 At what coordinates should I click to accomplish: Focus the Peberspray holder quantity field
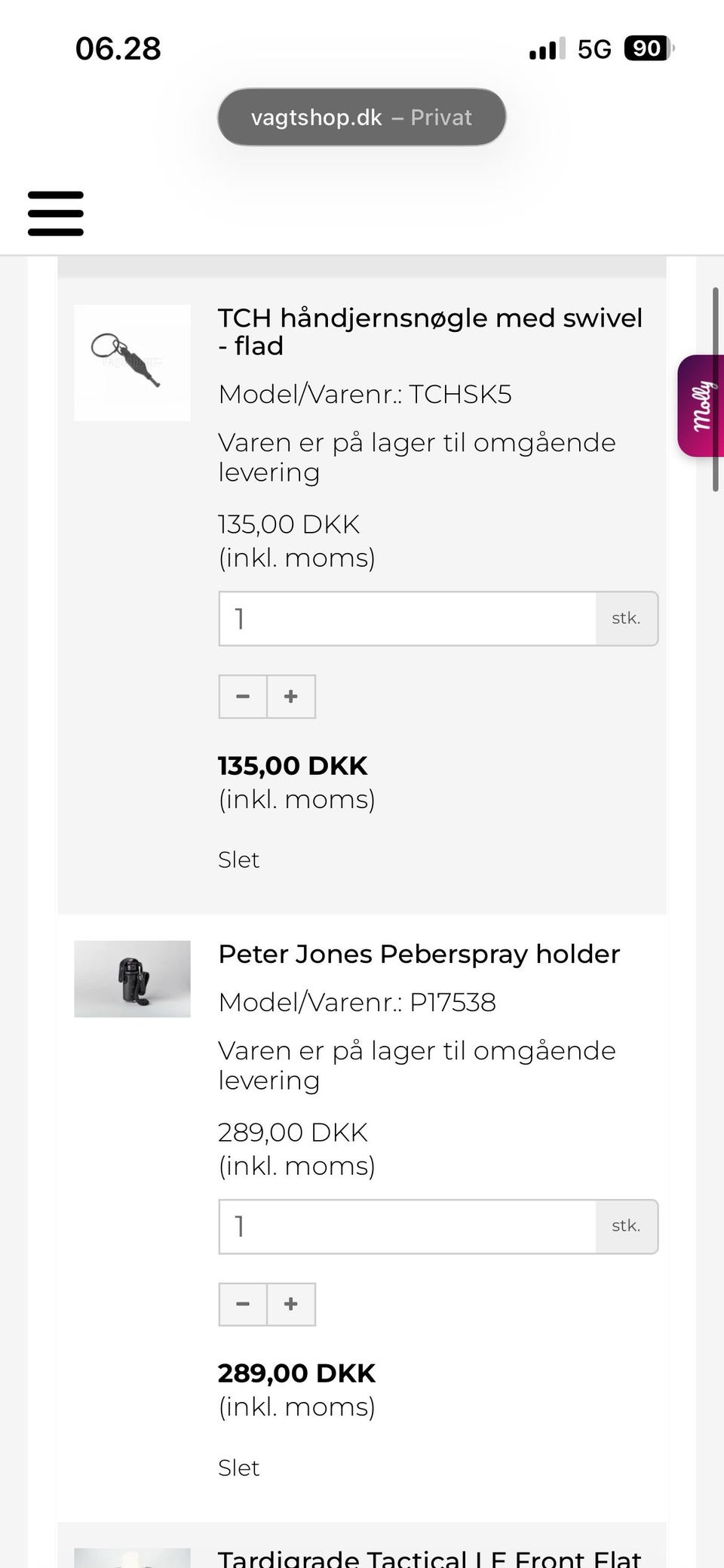[x=407, y=1226]
